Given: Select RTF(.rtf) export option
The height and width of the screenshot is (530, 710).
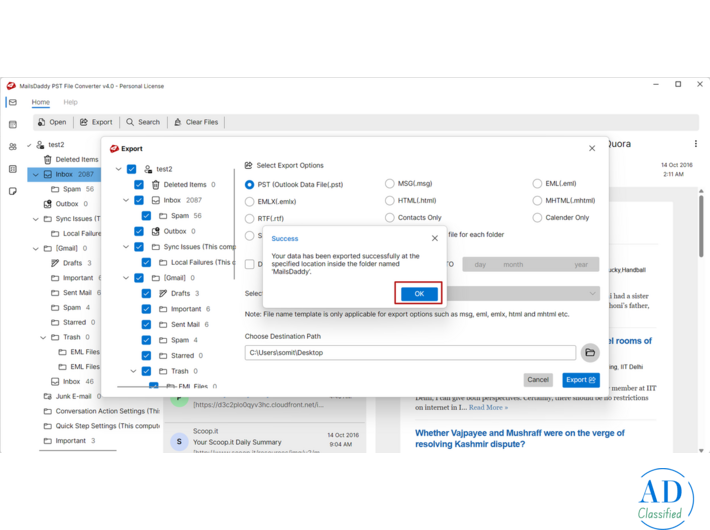Looking at the screenshot, I should click(x=249, y=218).
